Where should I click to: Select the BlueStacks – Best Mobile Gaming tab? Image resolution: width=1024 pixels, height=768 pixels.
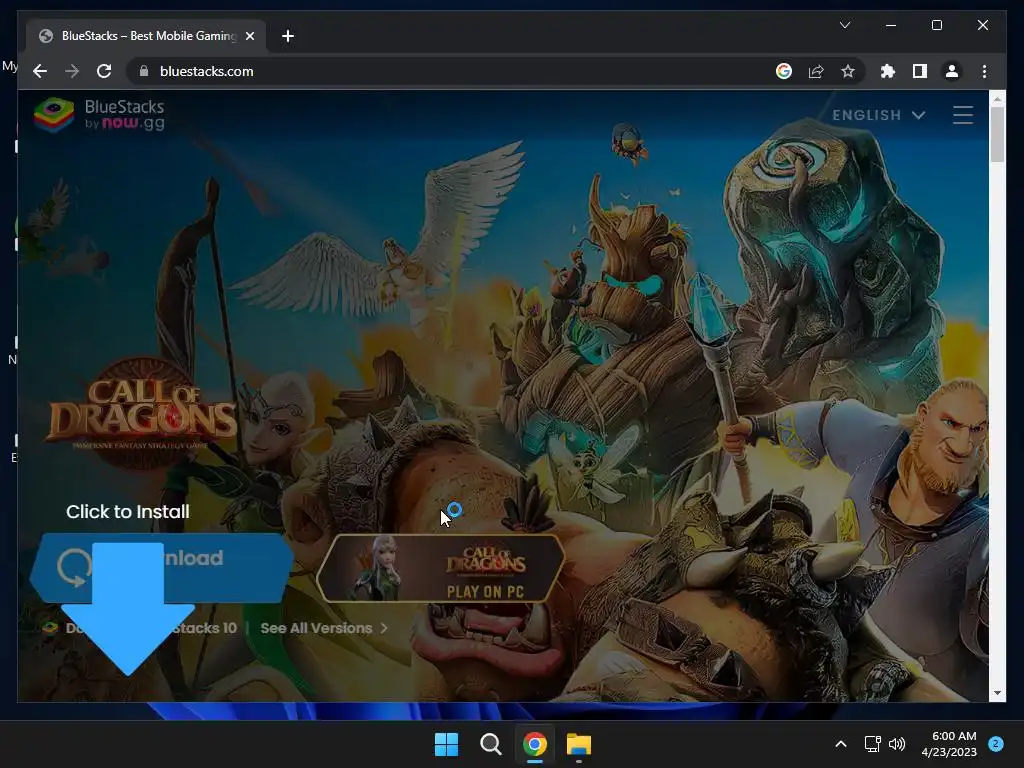click(147, 36)
